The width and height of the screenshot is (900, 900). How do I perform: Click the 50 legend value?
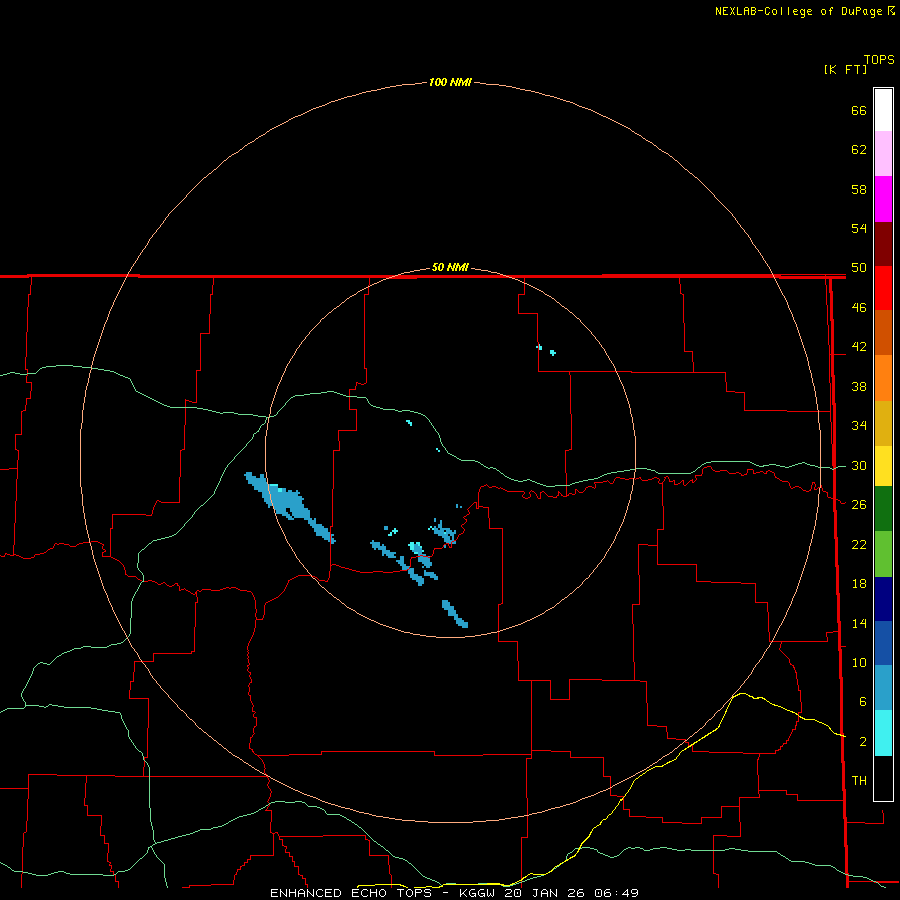[x=859, y=267]
